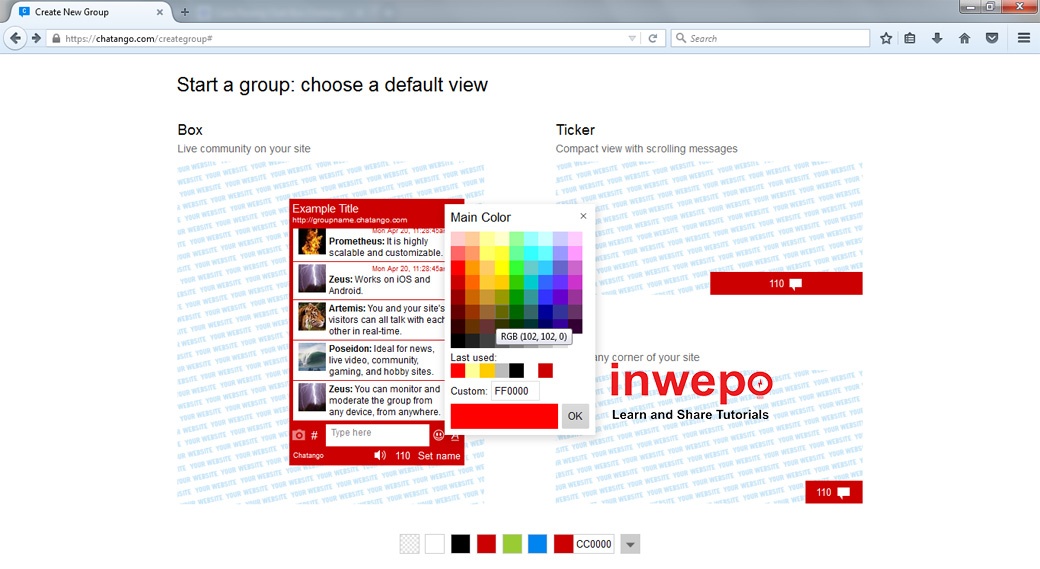Open the groupname.chatango.com link
Image resolution: width=1040 pixels, height=569 pixels.
coord(350,220)
